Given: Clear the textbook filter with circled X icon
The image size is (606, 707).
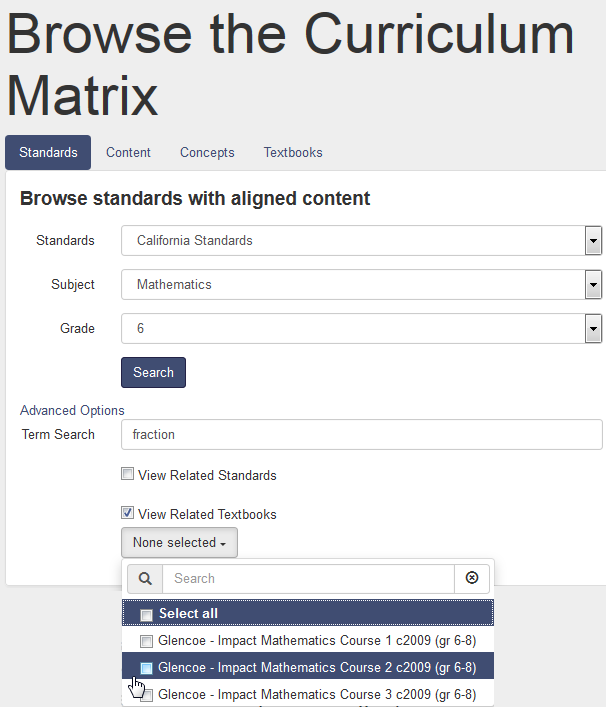Looking at the screenshot, I should click(472, 578).
